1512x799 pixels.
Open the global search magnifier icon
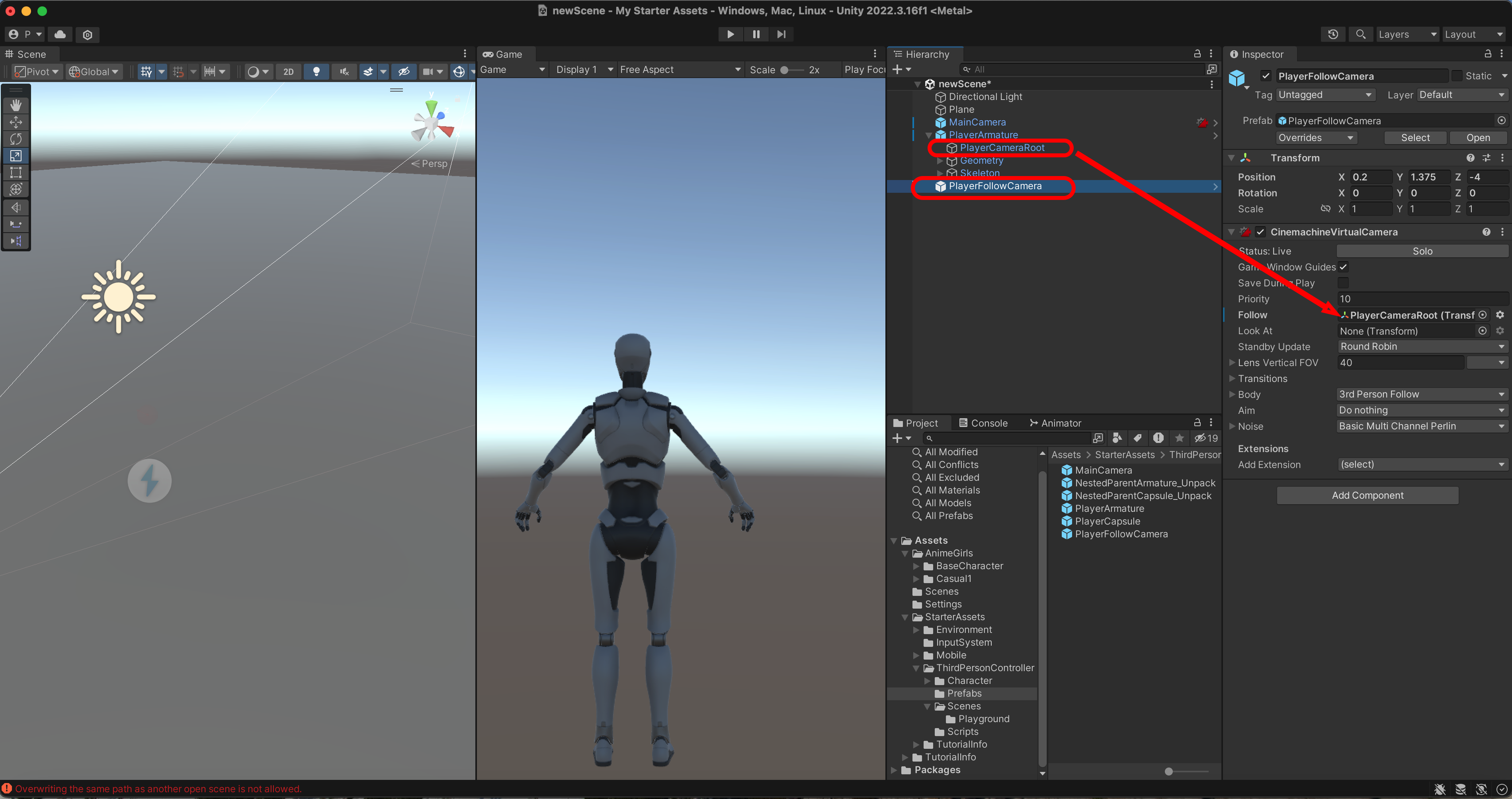(x=1361, y=34)
